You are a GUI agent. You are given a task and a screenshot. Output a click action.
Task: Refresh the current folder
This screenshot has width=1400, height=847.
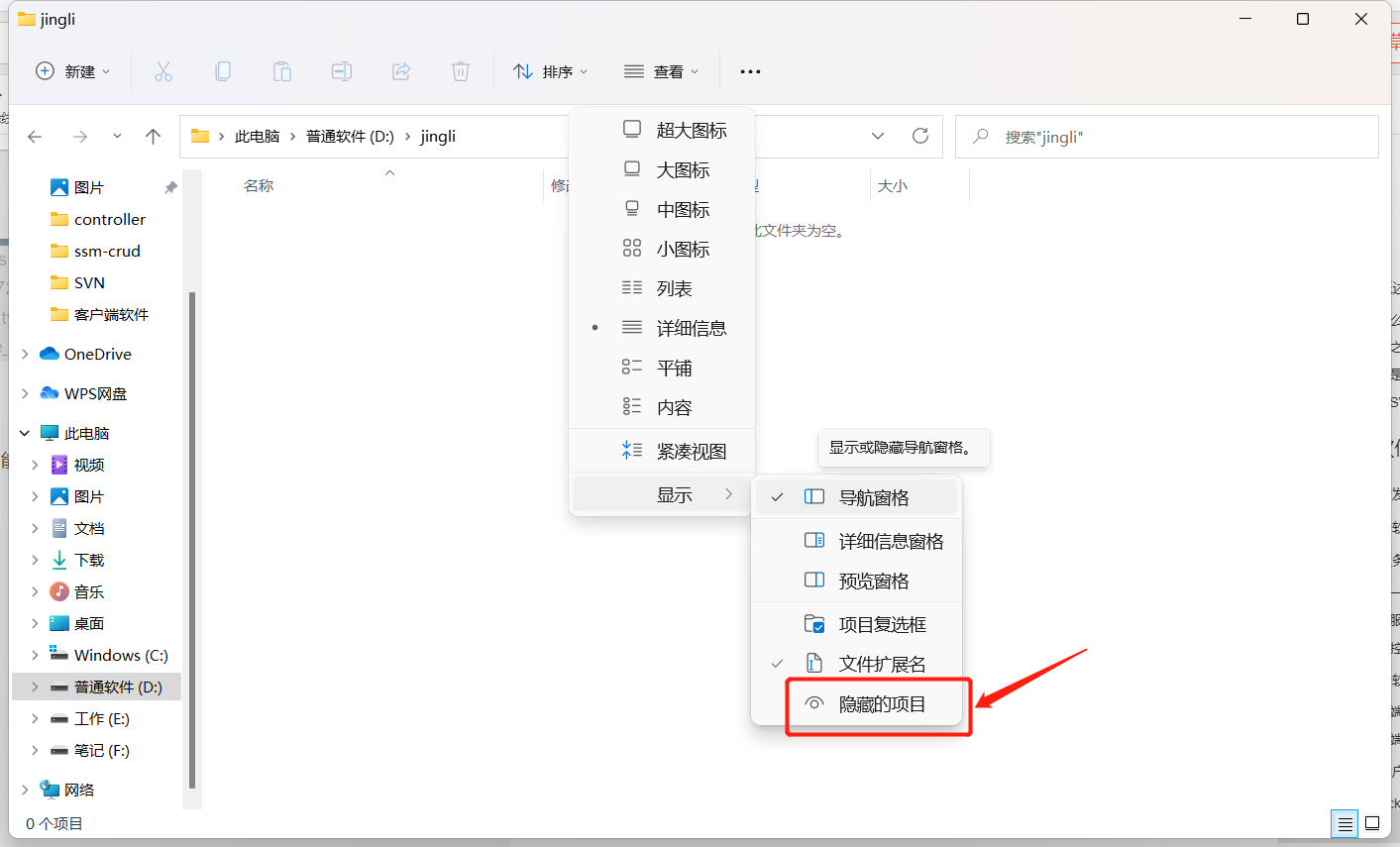920,136
